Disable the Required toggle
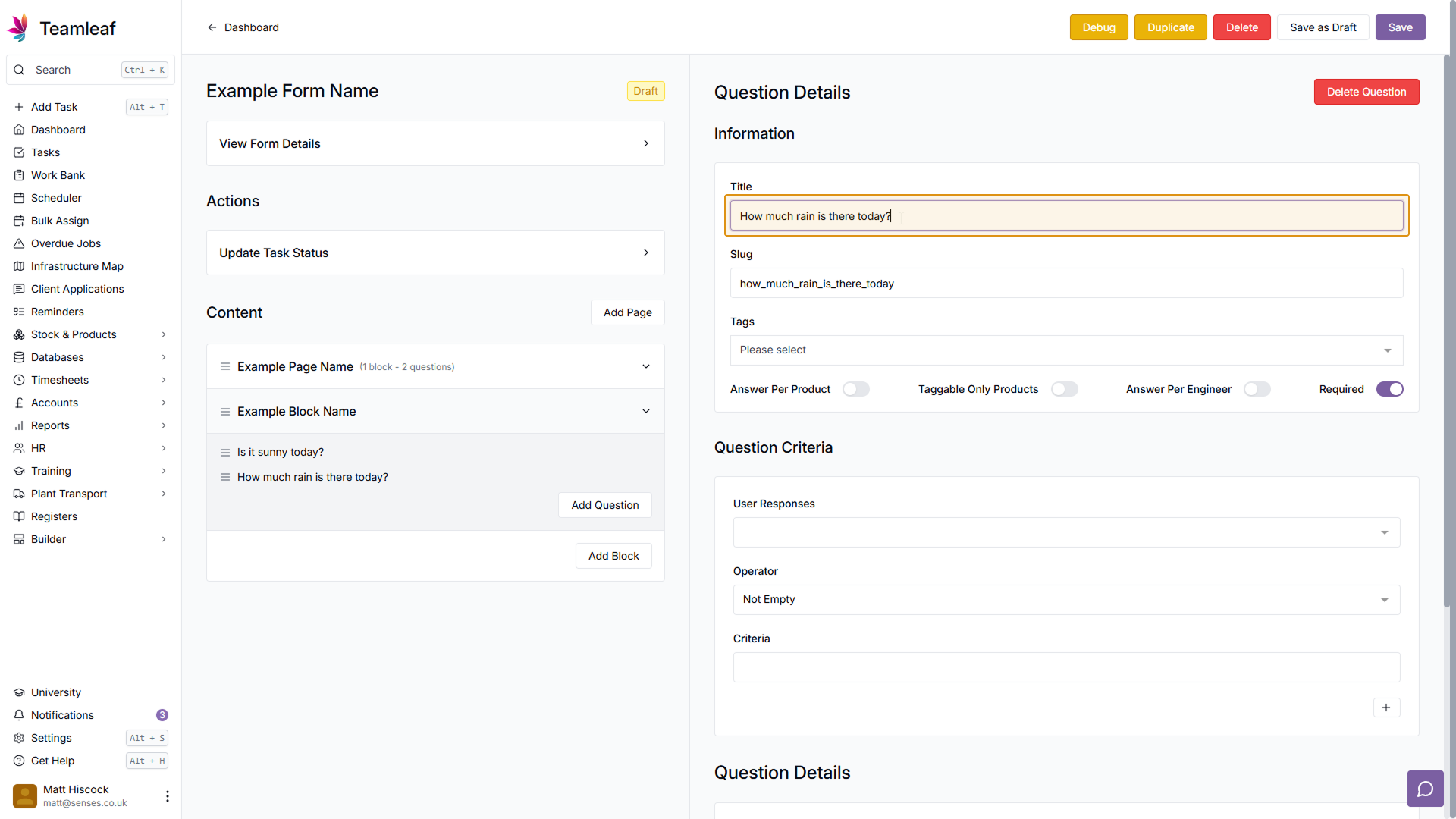Image resolution: width=1456 pixels, height=819 pixels. pos(1389,389)
